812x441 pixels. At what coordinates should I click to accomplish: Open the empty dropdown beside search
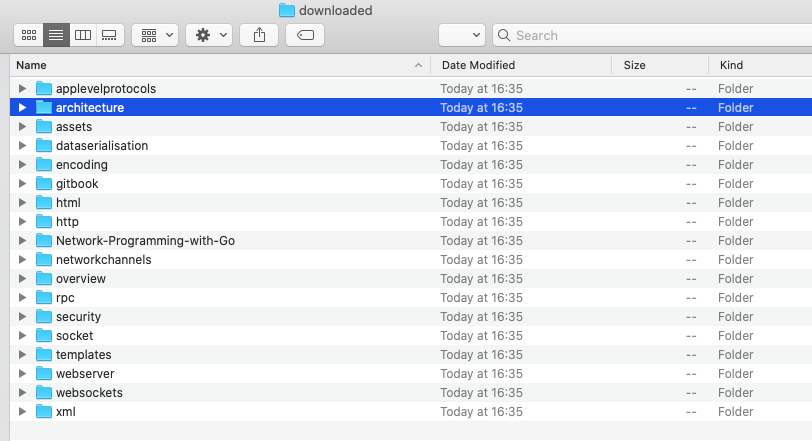pyautogui.click(x=461, y=35)
